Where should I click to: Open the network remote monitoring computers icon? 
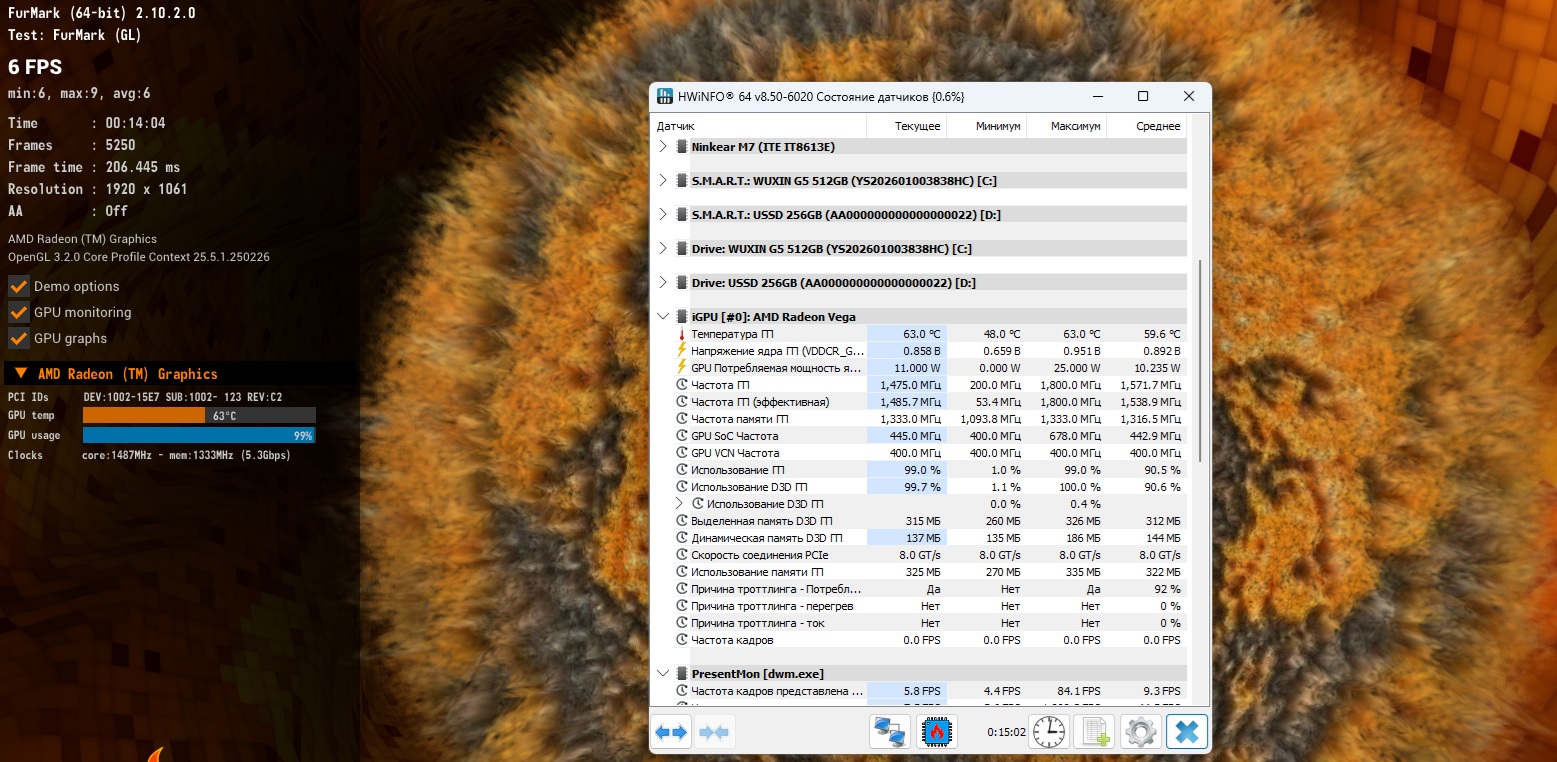(889, 732)
